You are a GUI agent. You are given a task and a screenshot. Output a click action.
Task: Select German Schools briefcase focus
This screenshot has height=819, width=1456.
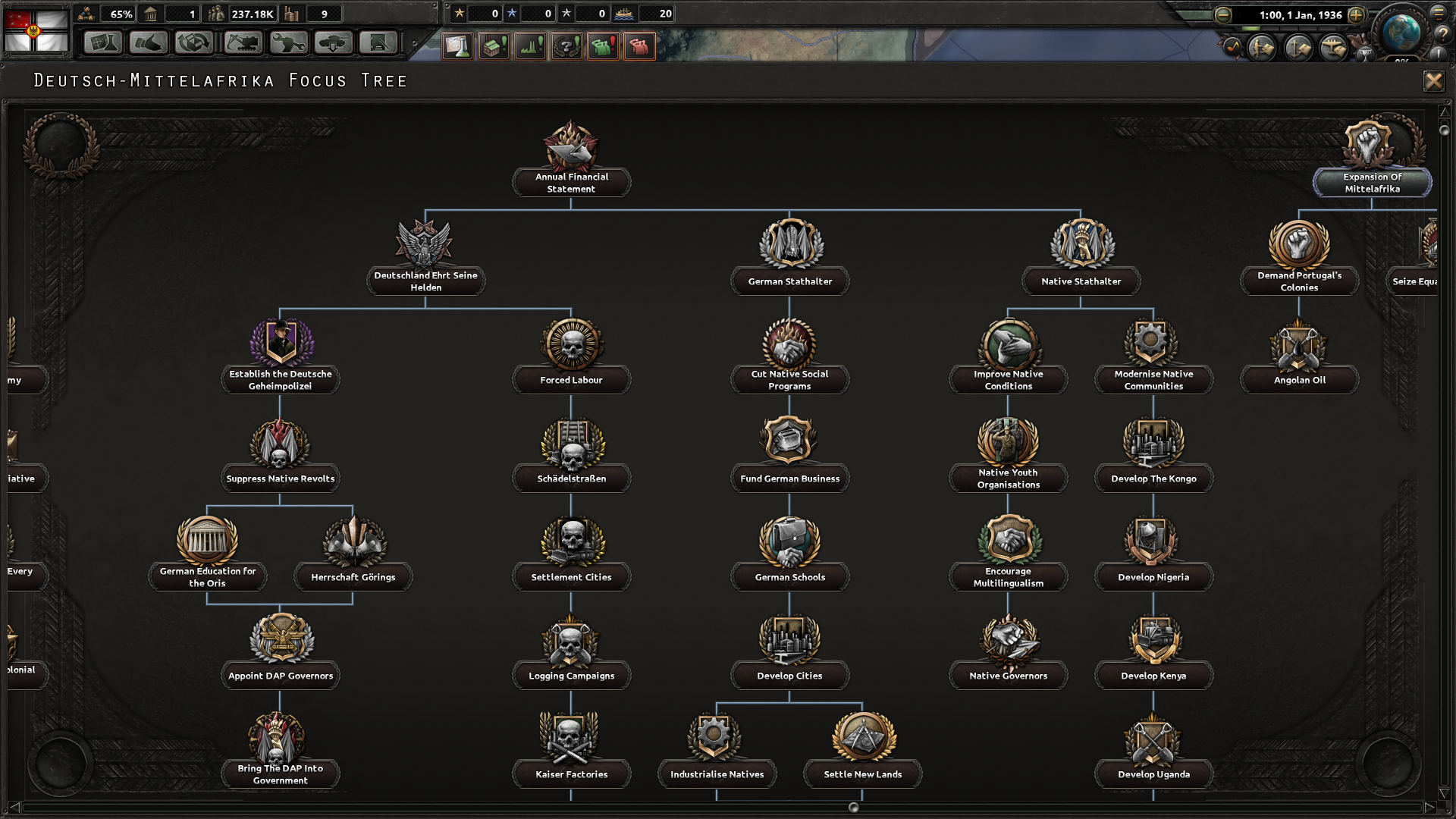789,554
